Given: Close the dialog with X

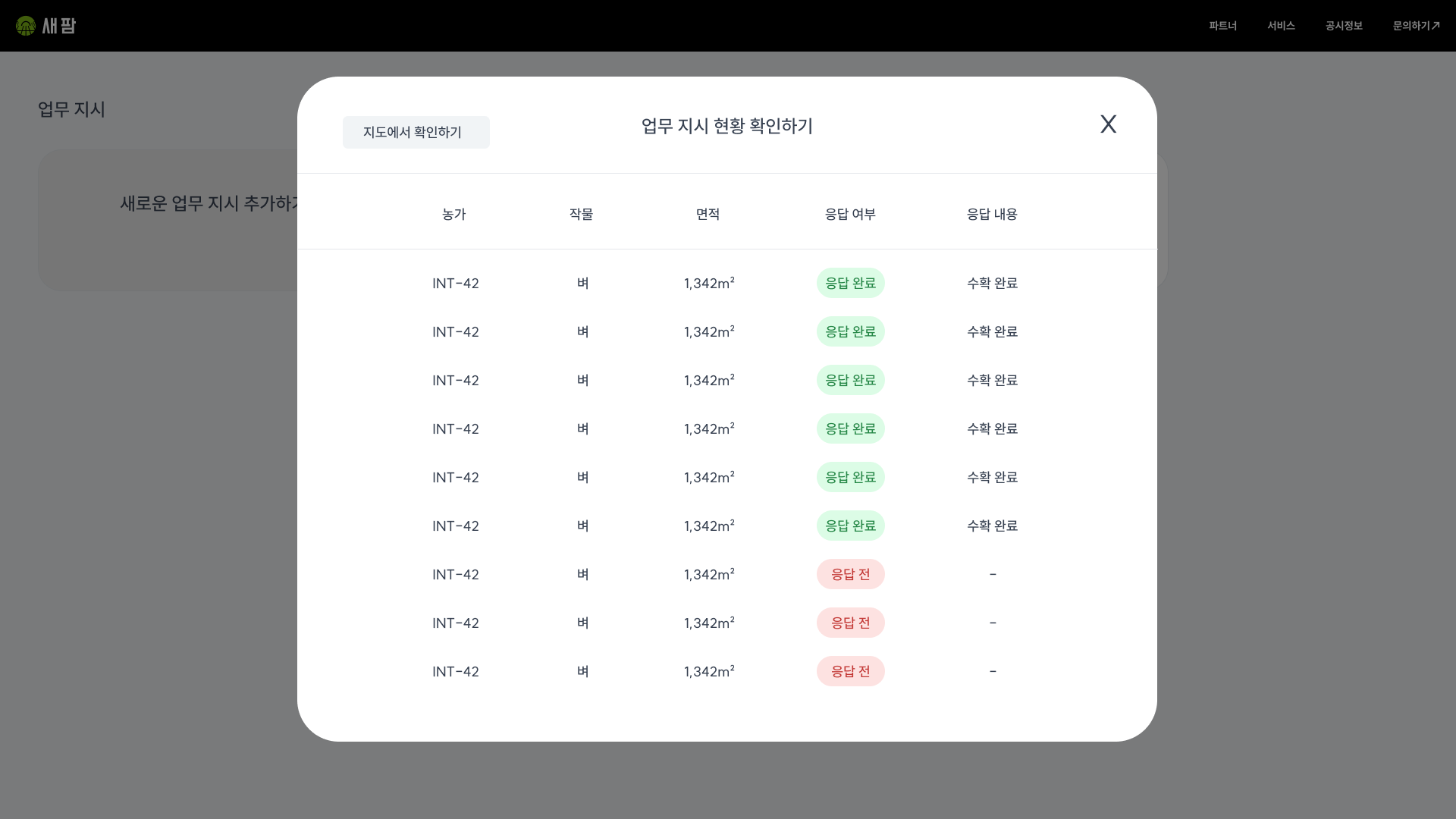Looking at the screenshot, I should [1108, 124].
